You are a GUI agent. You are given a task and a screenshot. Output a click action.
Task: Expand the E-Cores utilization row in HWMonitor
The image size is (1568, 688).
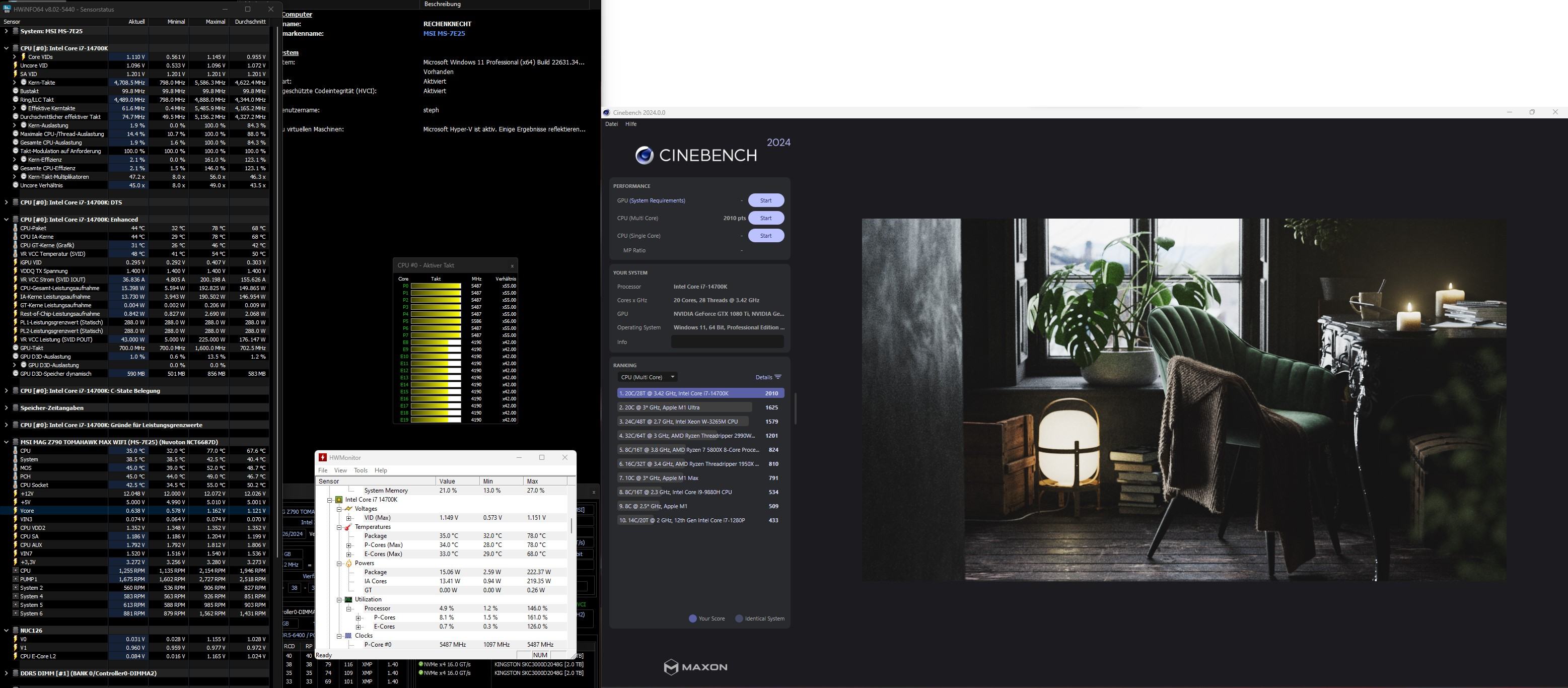click(359, 627)
